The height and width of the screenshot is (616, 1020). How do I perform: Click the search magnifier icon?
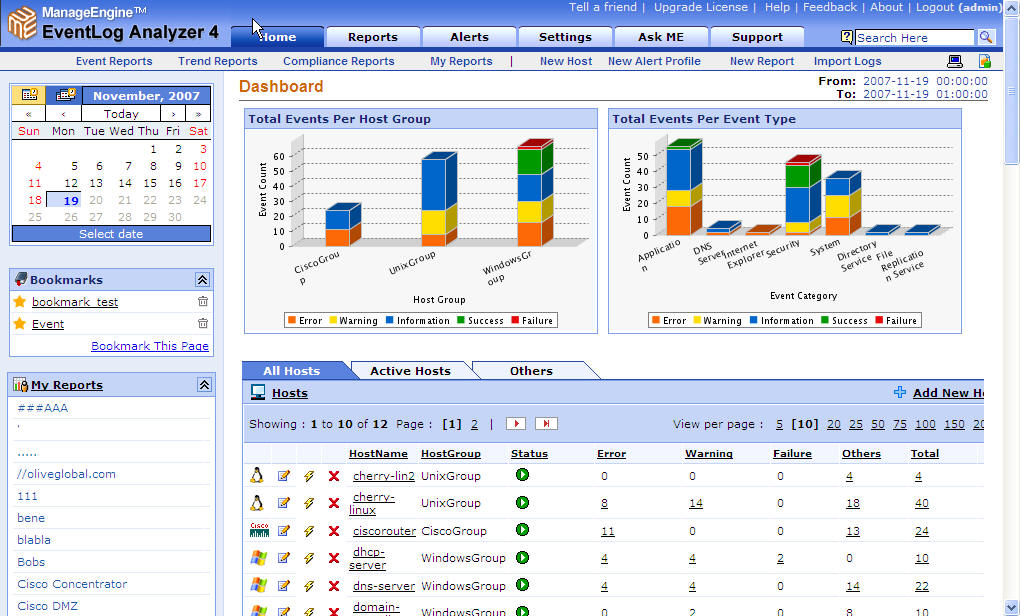point(986,37)
